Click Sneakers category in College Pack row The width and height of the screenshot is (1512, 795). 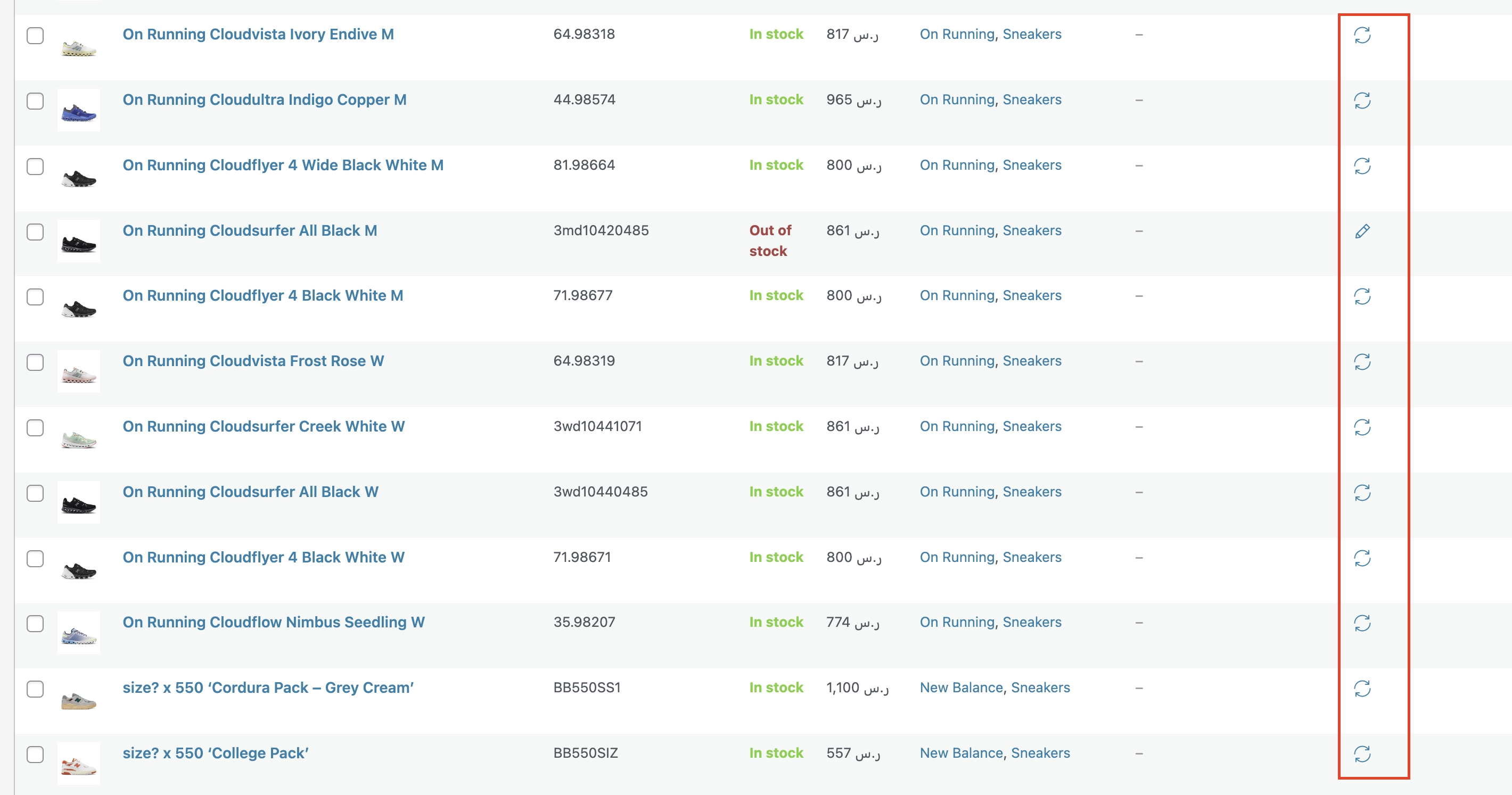tap(1040, 753)
